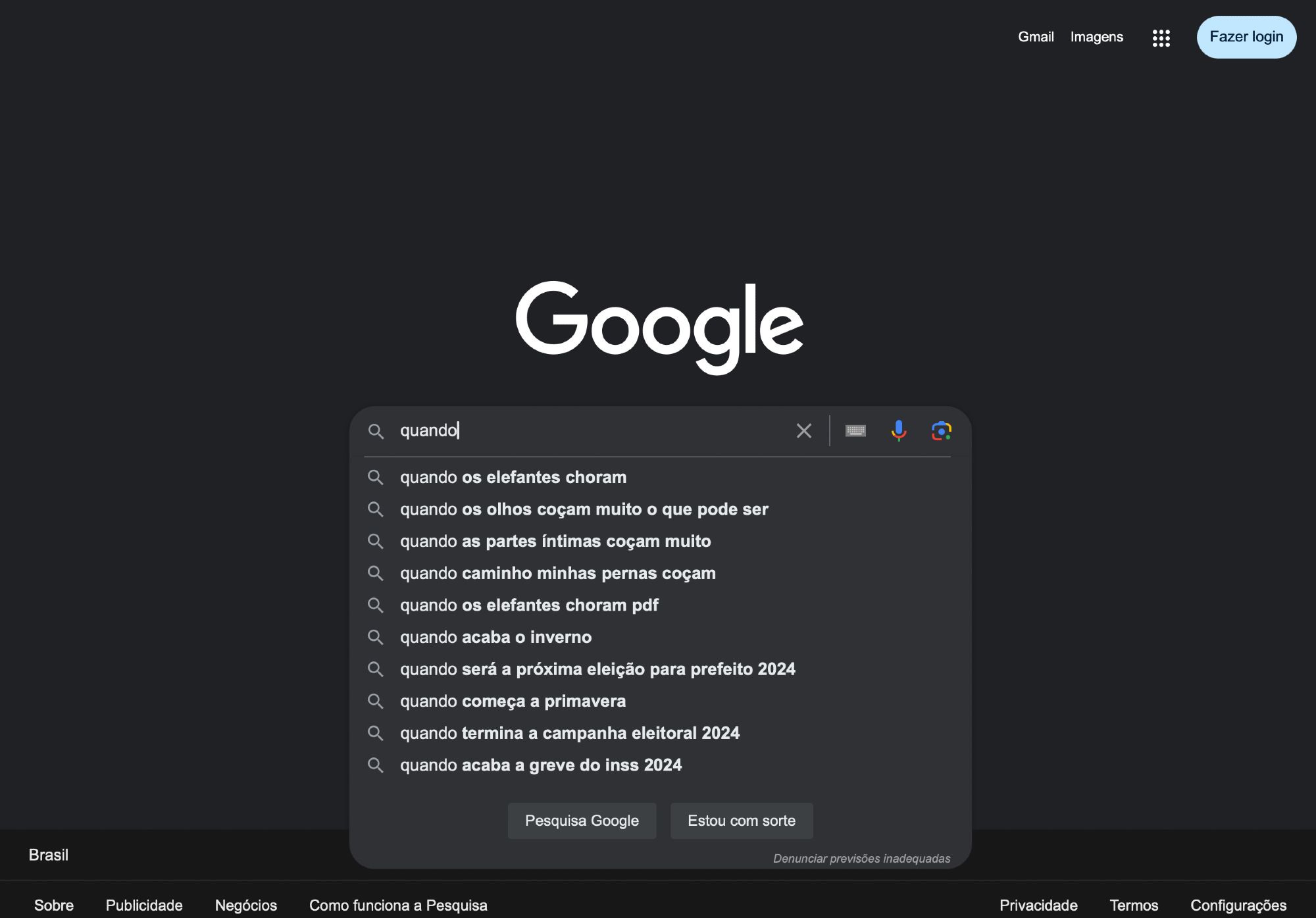The image size is (1316, 918).
Task: Click the magnifier icon in the search box
Action: tap(376, 431)
